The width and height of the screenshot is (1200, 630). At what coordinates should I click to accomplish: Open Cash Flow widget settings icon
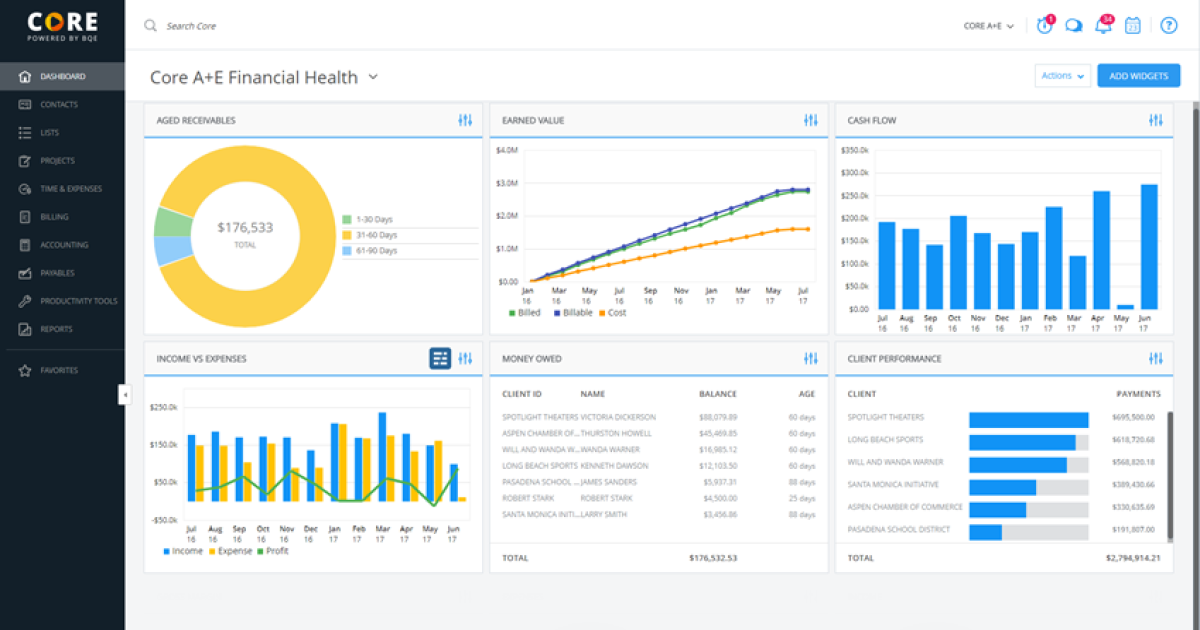[1156, 120]
